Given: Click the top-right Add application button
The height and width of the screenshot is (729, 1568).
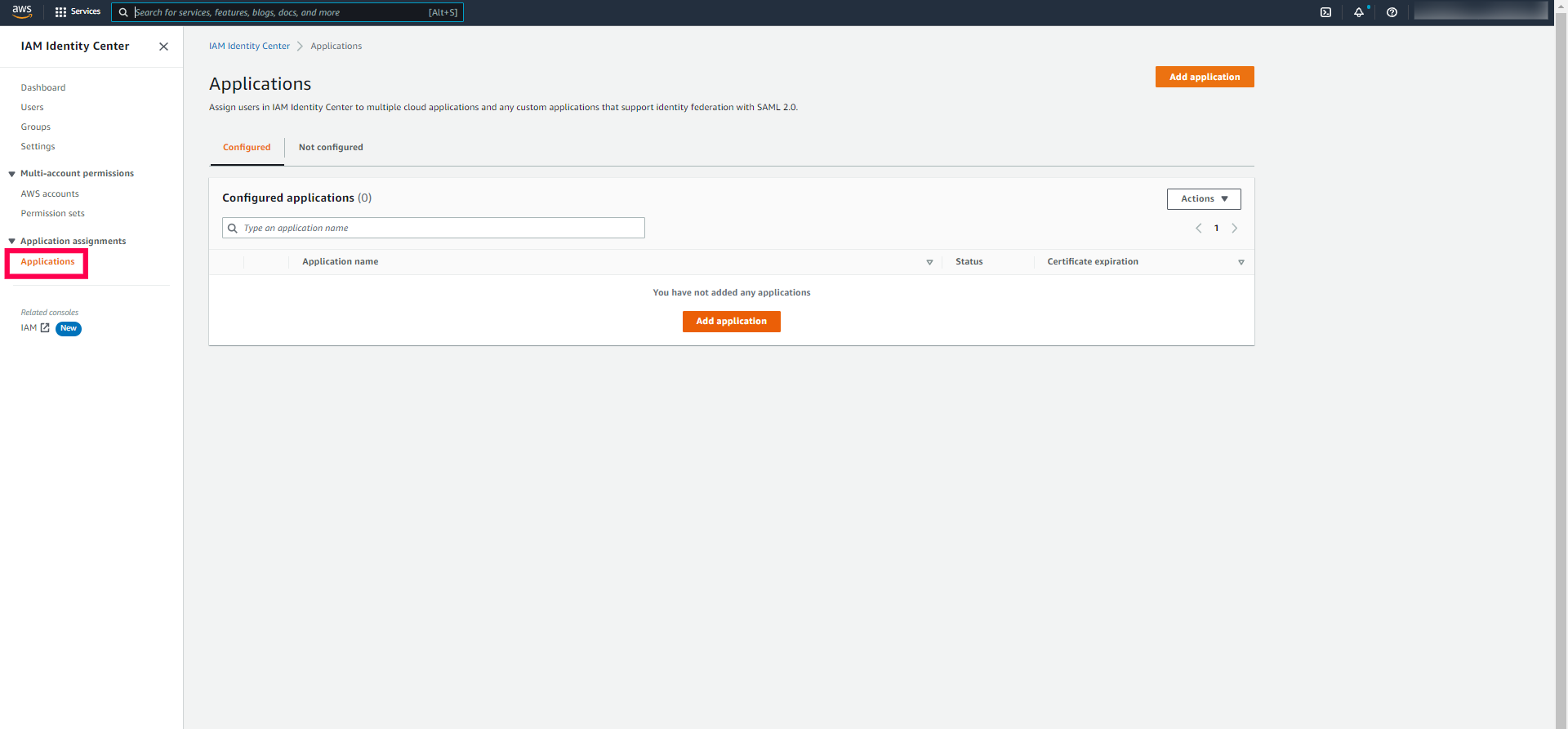Looking at the screenshot, I should click(1205, 77).
